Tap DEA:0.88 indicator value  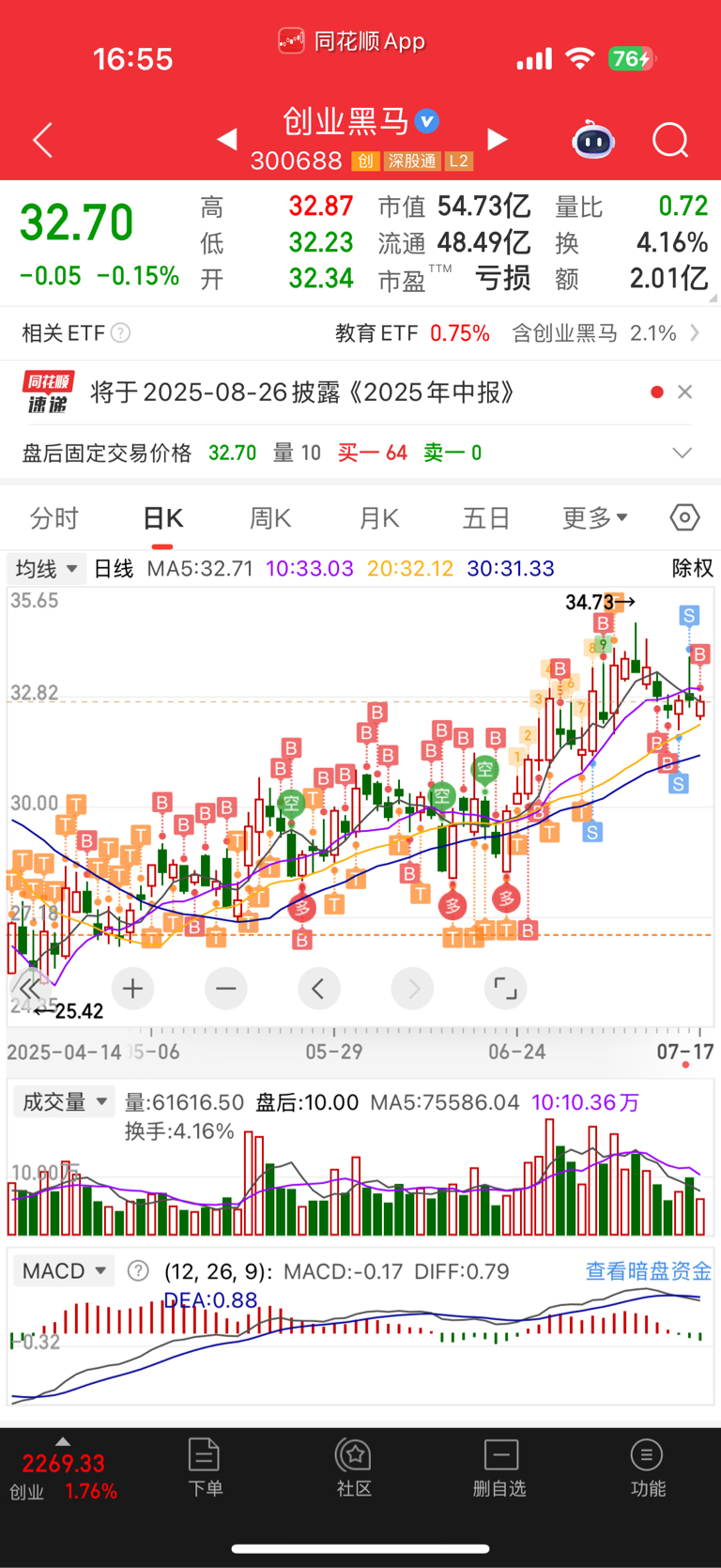click(210, 1300)
